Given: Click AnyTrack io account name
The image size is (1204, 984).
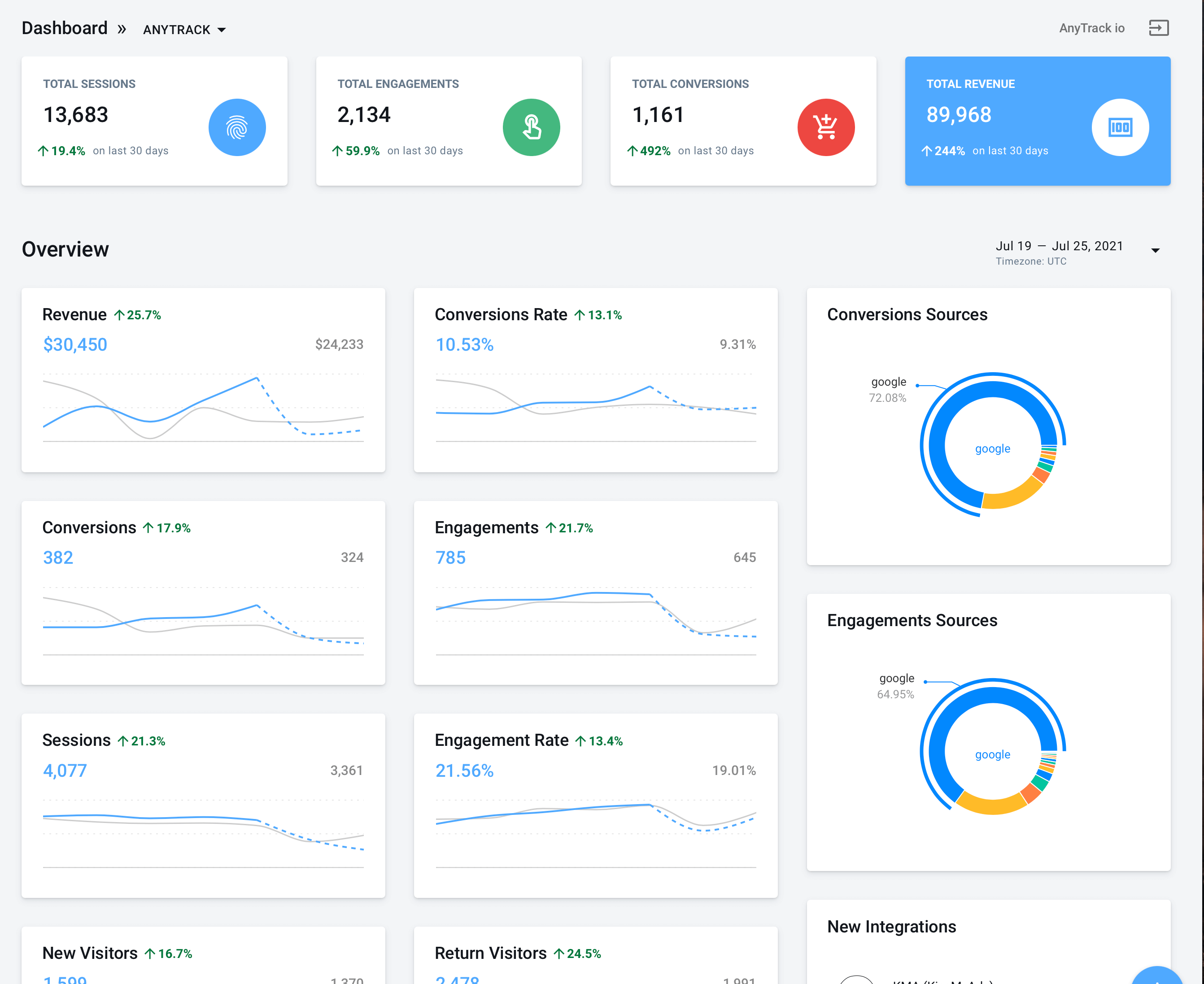Looking at the screenshot, I should 1091,28.
